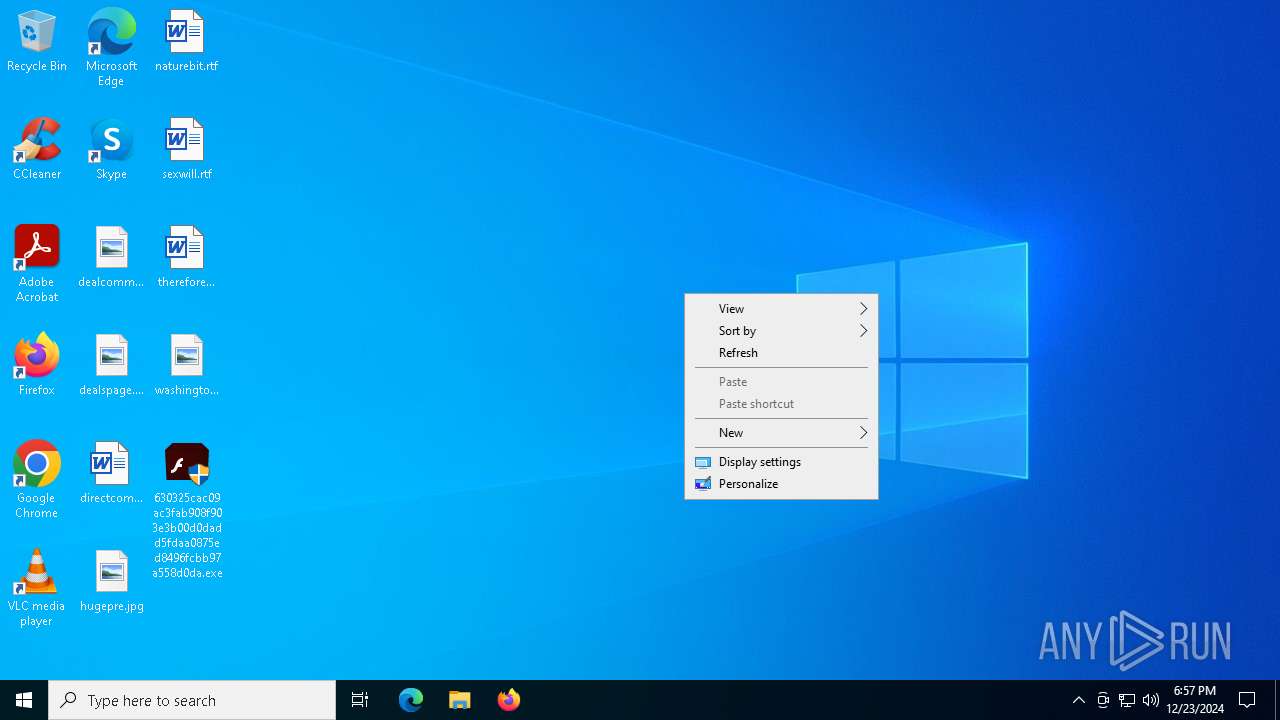Select the Skype desktop shortcut

[x=111, y=149]
